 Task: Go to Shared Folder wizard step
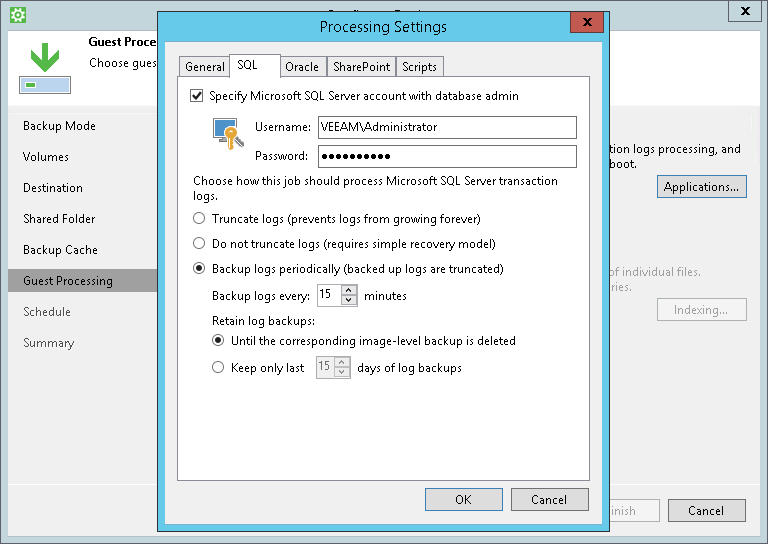[59, 218]
